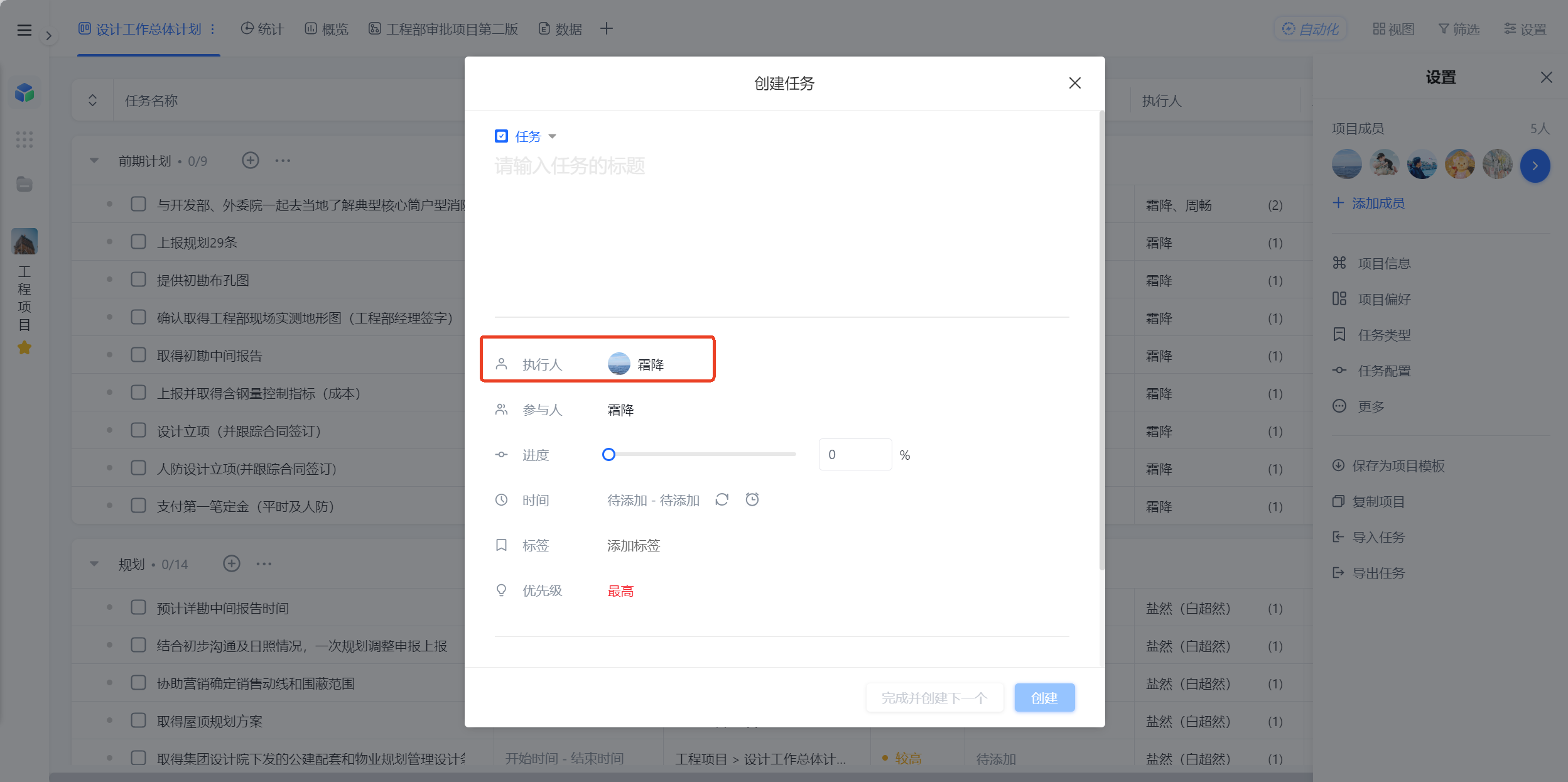Set a reminder with the alarm clock icon
1568x782 pixels.
(x=752, y=500)
